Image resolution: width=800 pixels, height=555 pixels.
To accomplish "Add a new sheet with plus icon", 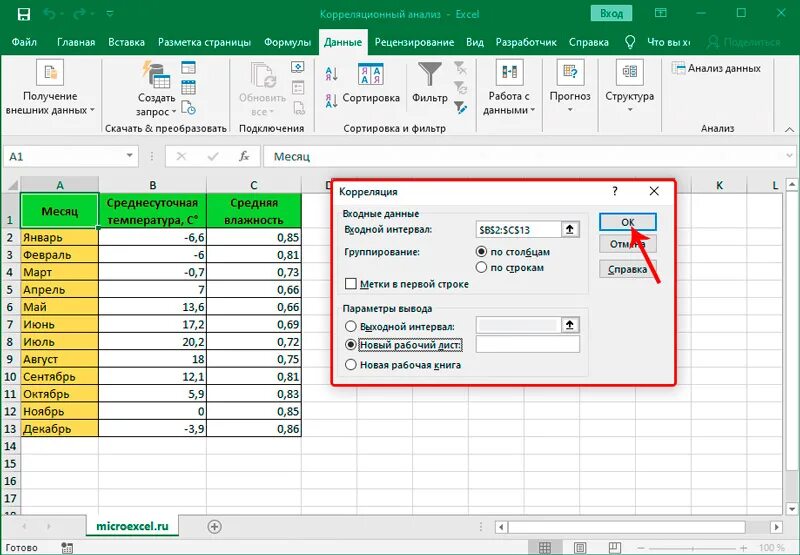I will coord(215,527).
